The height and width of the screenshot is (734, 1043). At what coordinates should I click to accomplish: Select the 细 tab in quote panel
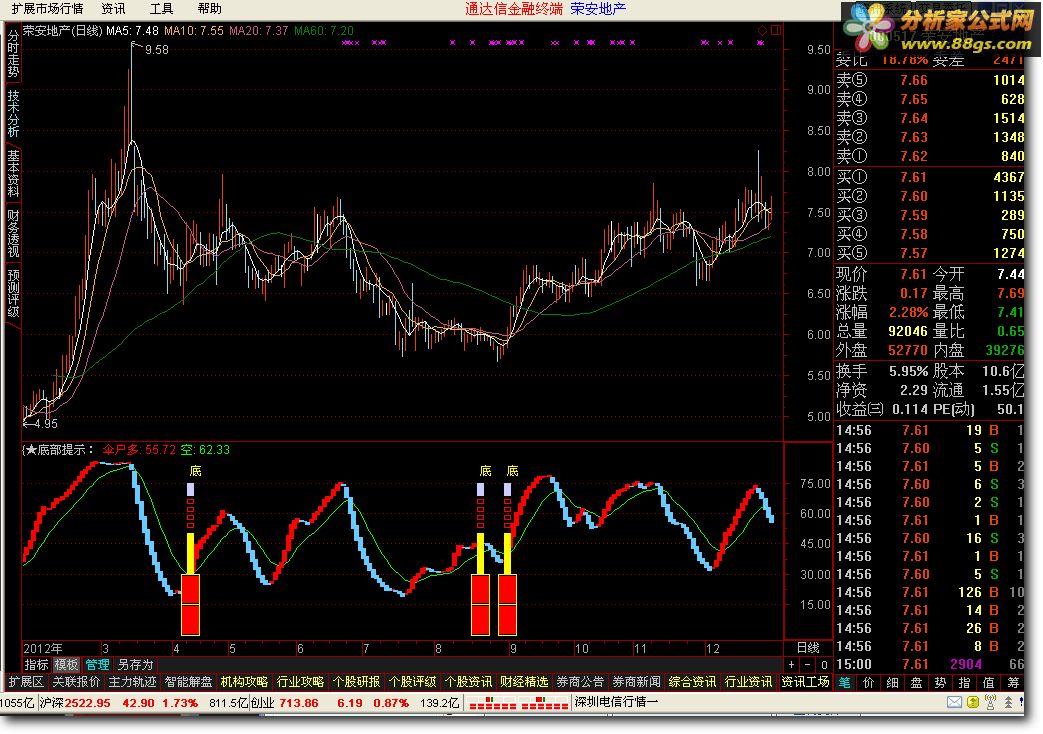tap(892, 682)
